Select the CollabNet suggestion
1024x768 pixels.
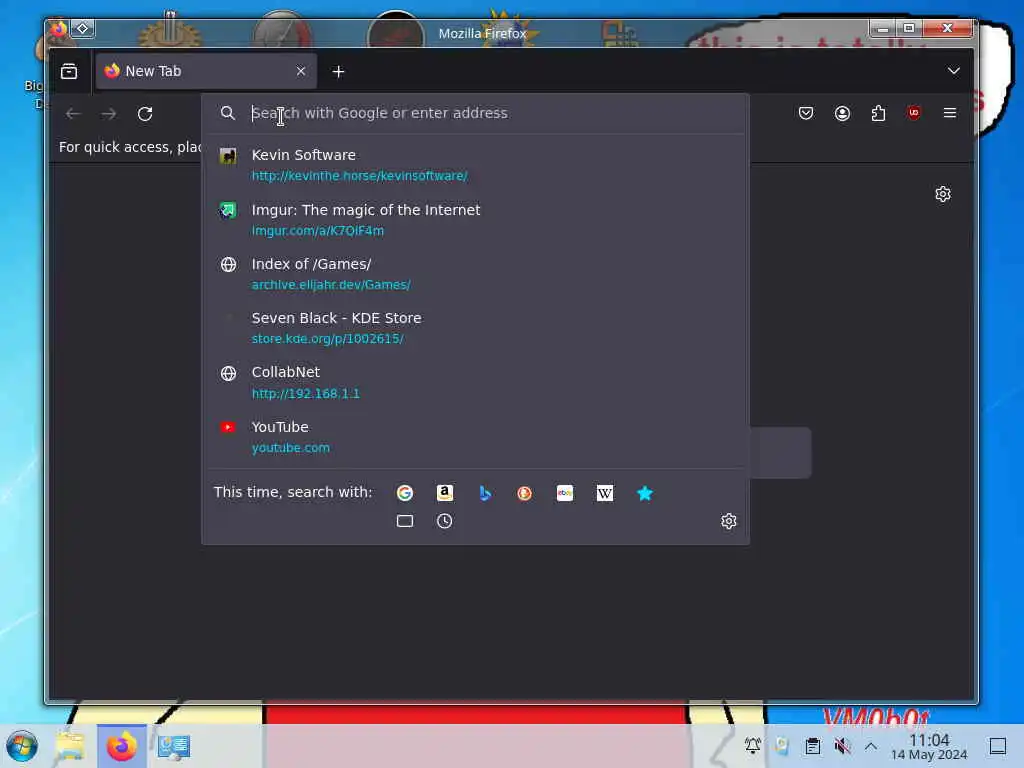(475, 382)
